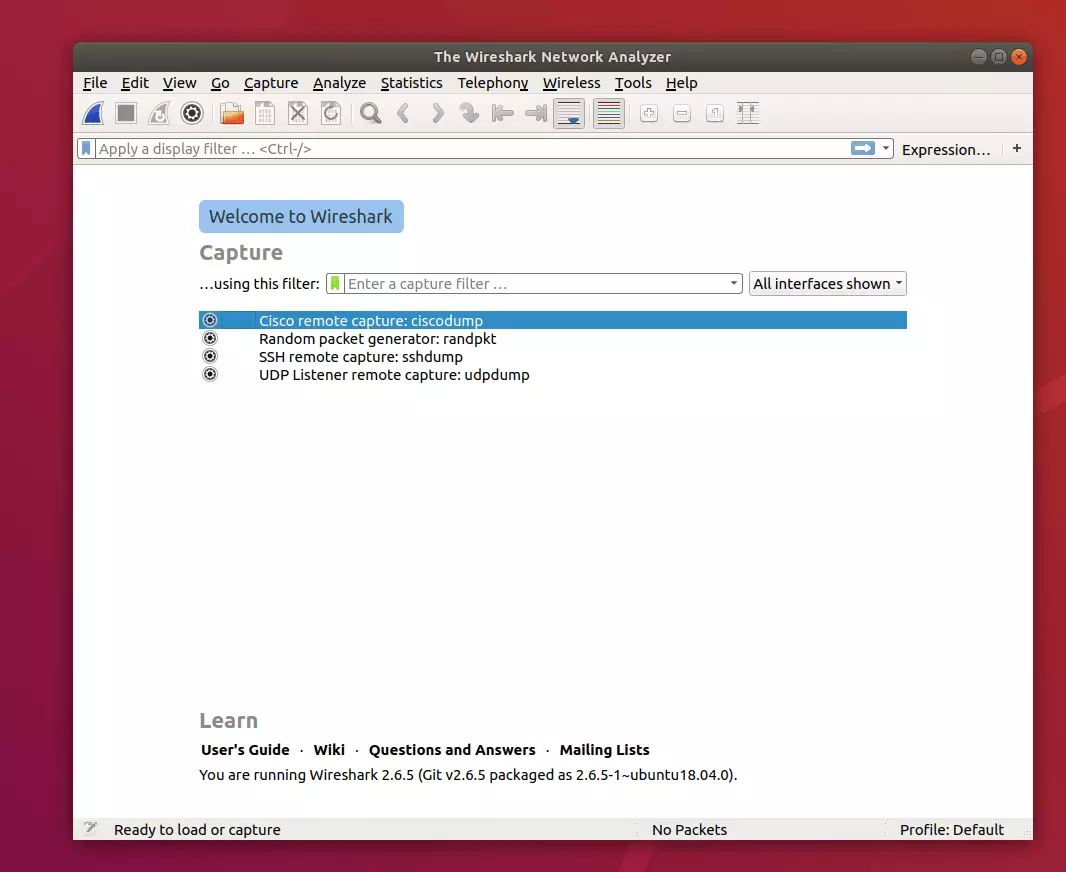Open the Wiki link

329,750
